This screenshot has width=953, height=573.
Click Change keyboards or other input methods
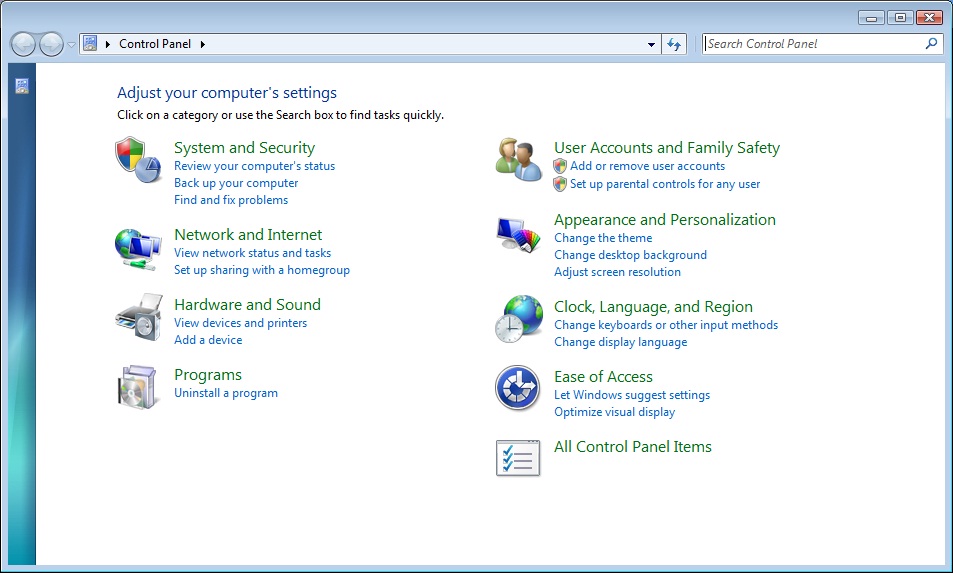[x=666, y=325]
